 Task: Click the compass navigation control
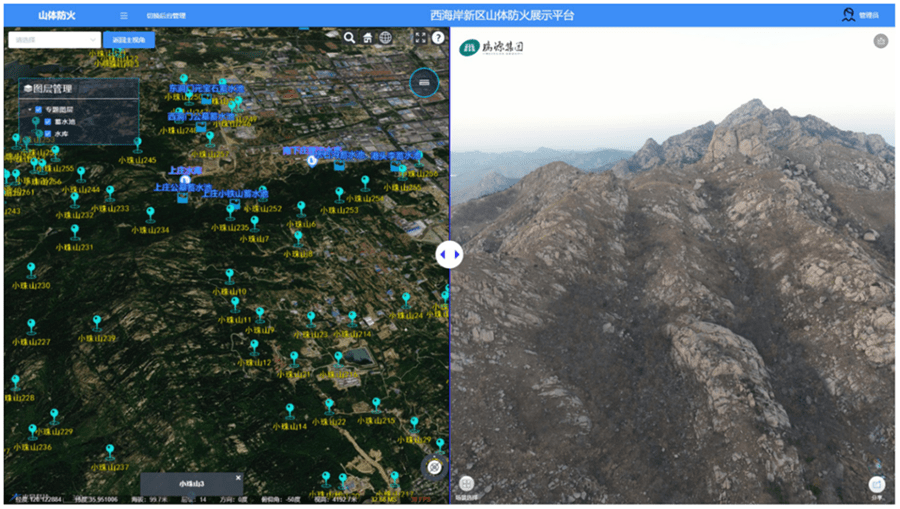click(x=435, y=467)
